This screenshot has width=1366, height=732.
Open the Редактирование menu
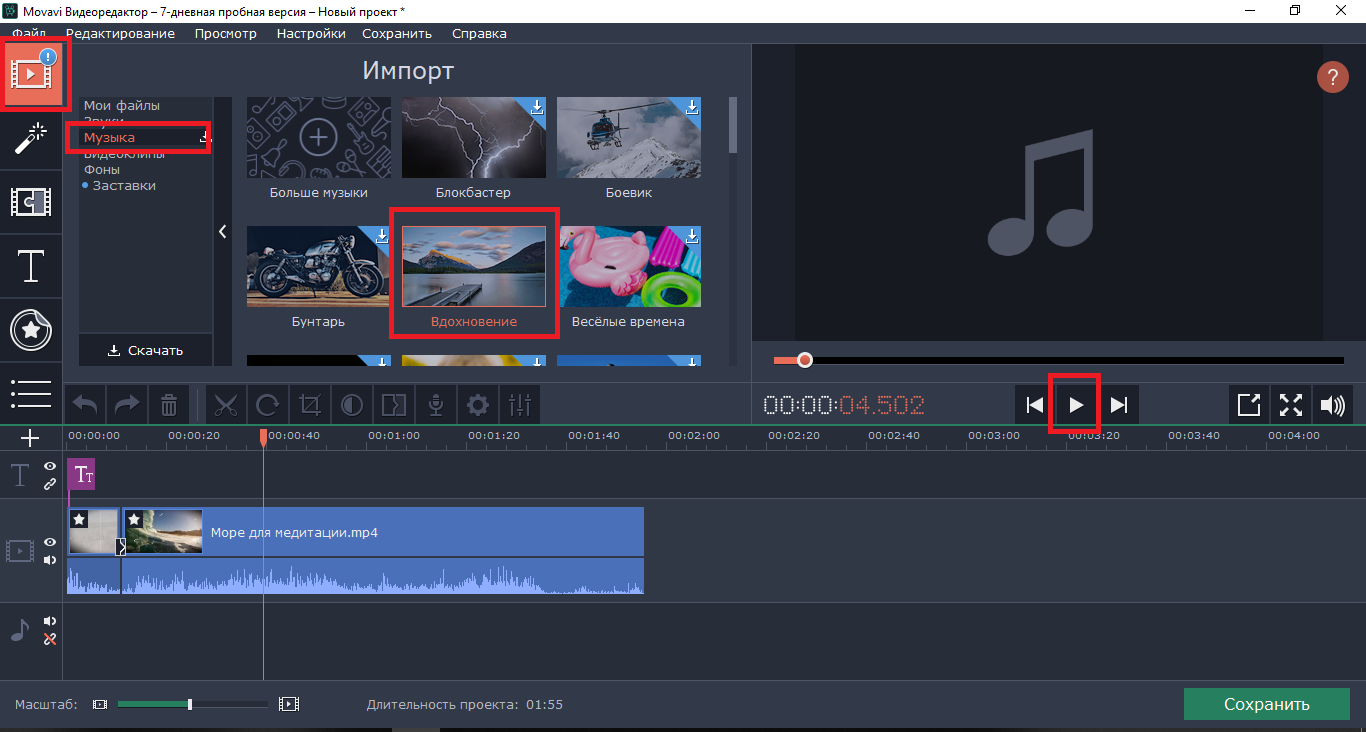[x=120, y=33]
